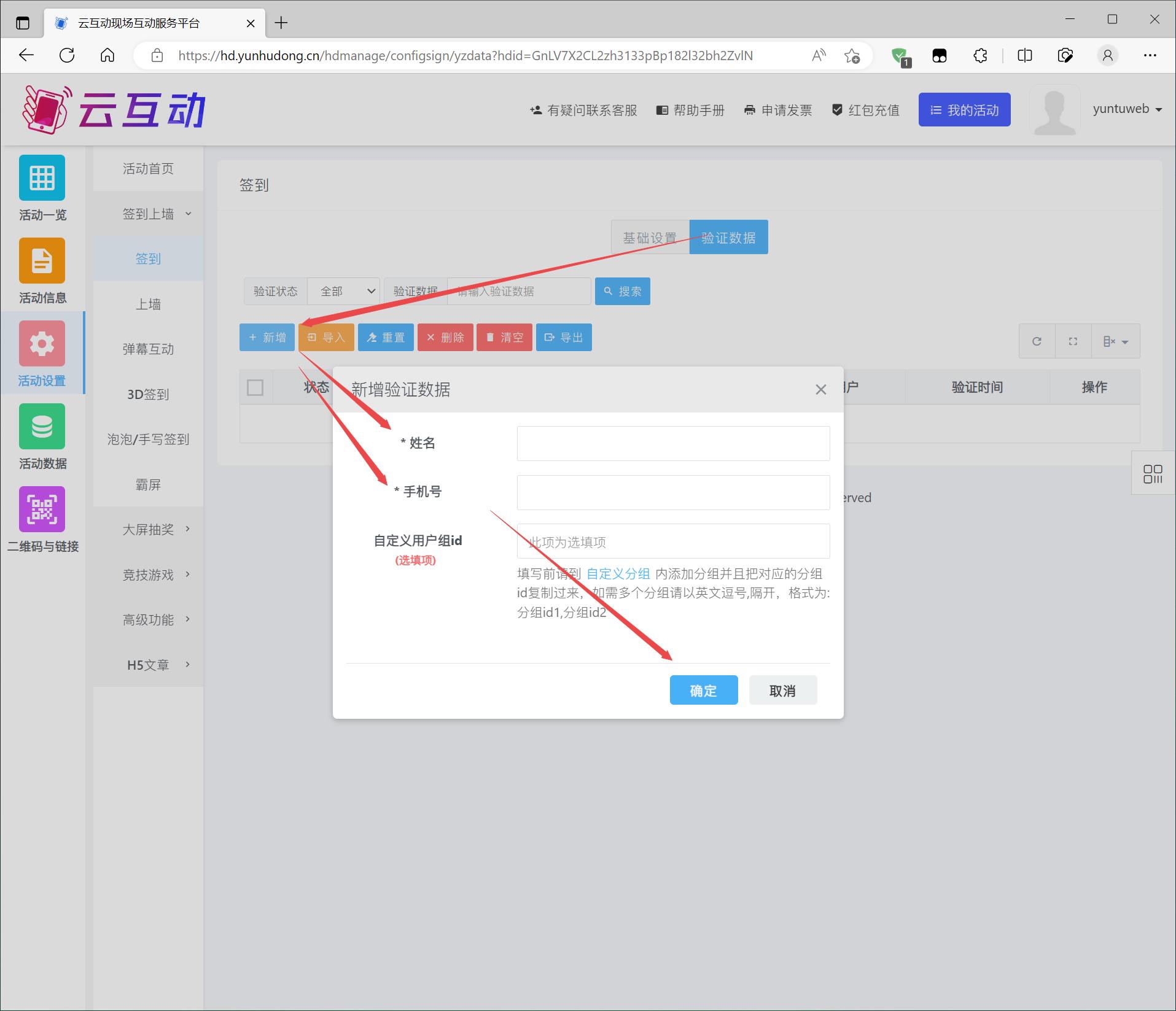Viewport: 1176px width, 1011px height.
Task: Open the 活动一览 grid icon
Action: tap(42, 178)
